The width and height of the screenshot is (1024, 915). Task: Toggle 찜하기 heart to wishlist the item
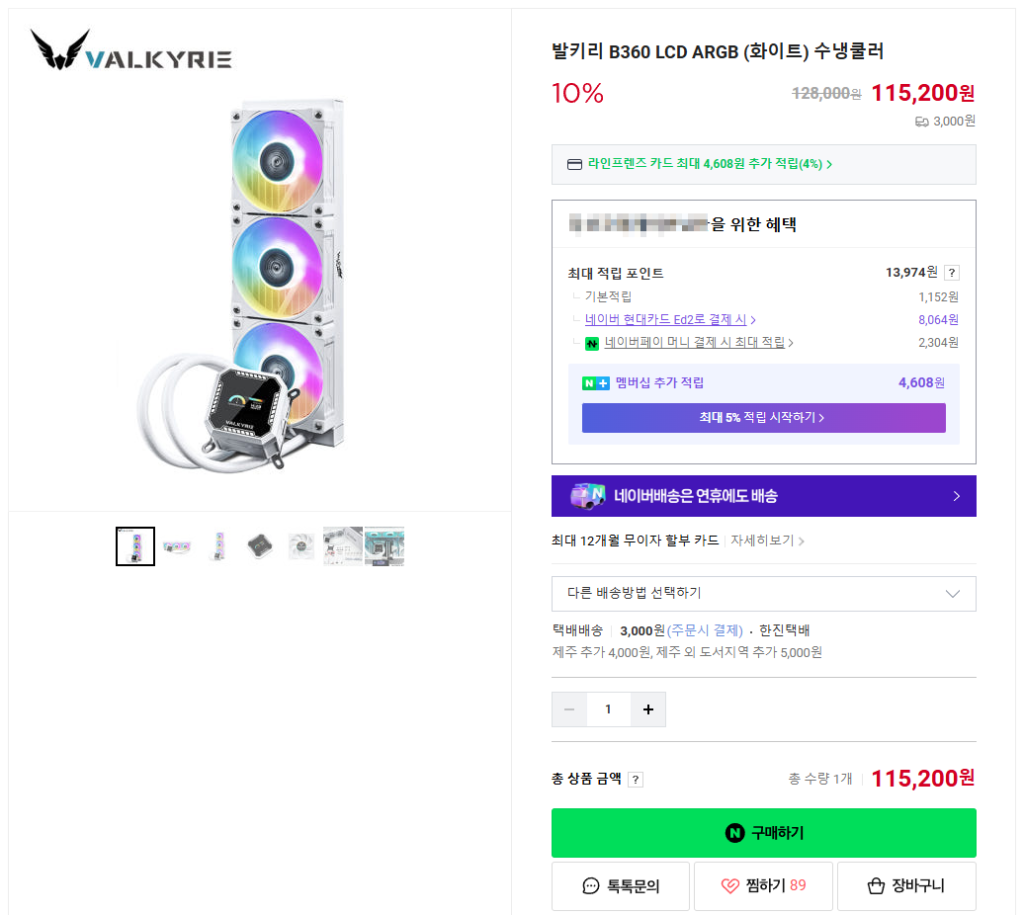point(763,886)
